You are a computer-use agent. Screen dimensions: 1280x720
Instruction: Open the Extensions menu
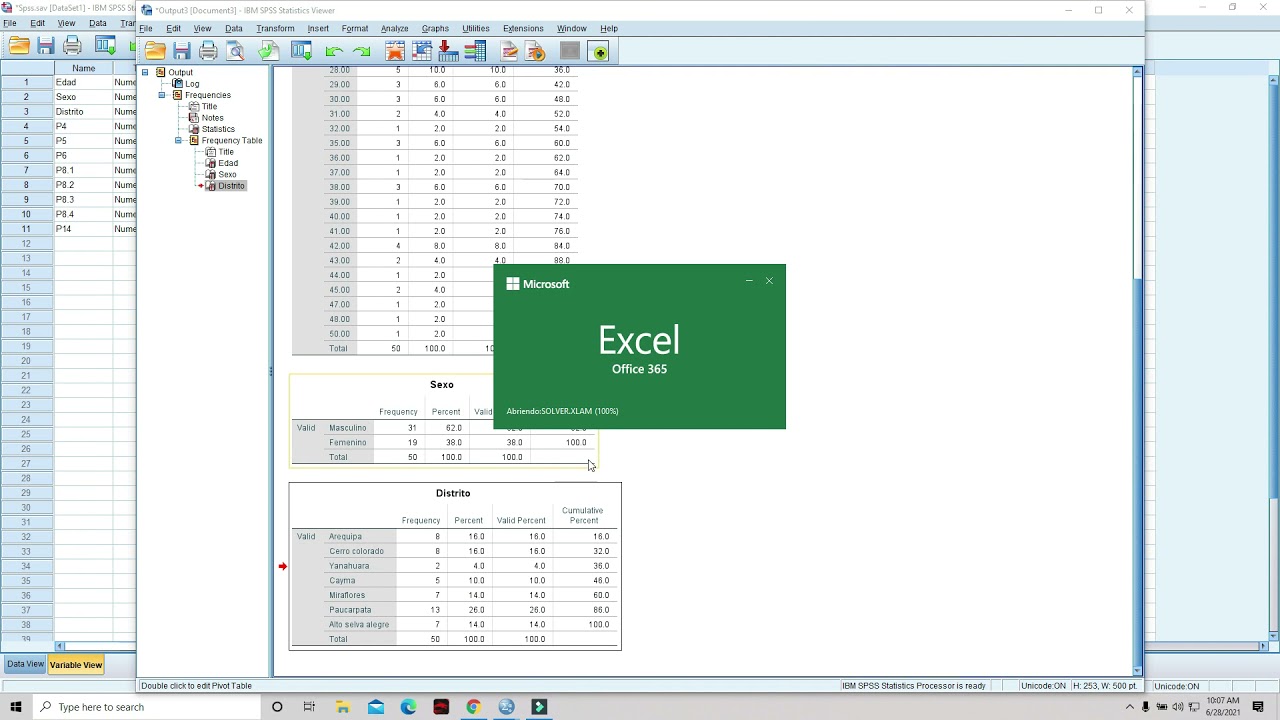[523, 28]
